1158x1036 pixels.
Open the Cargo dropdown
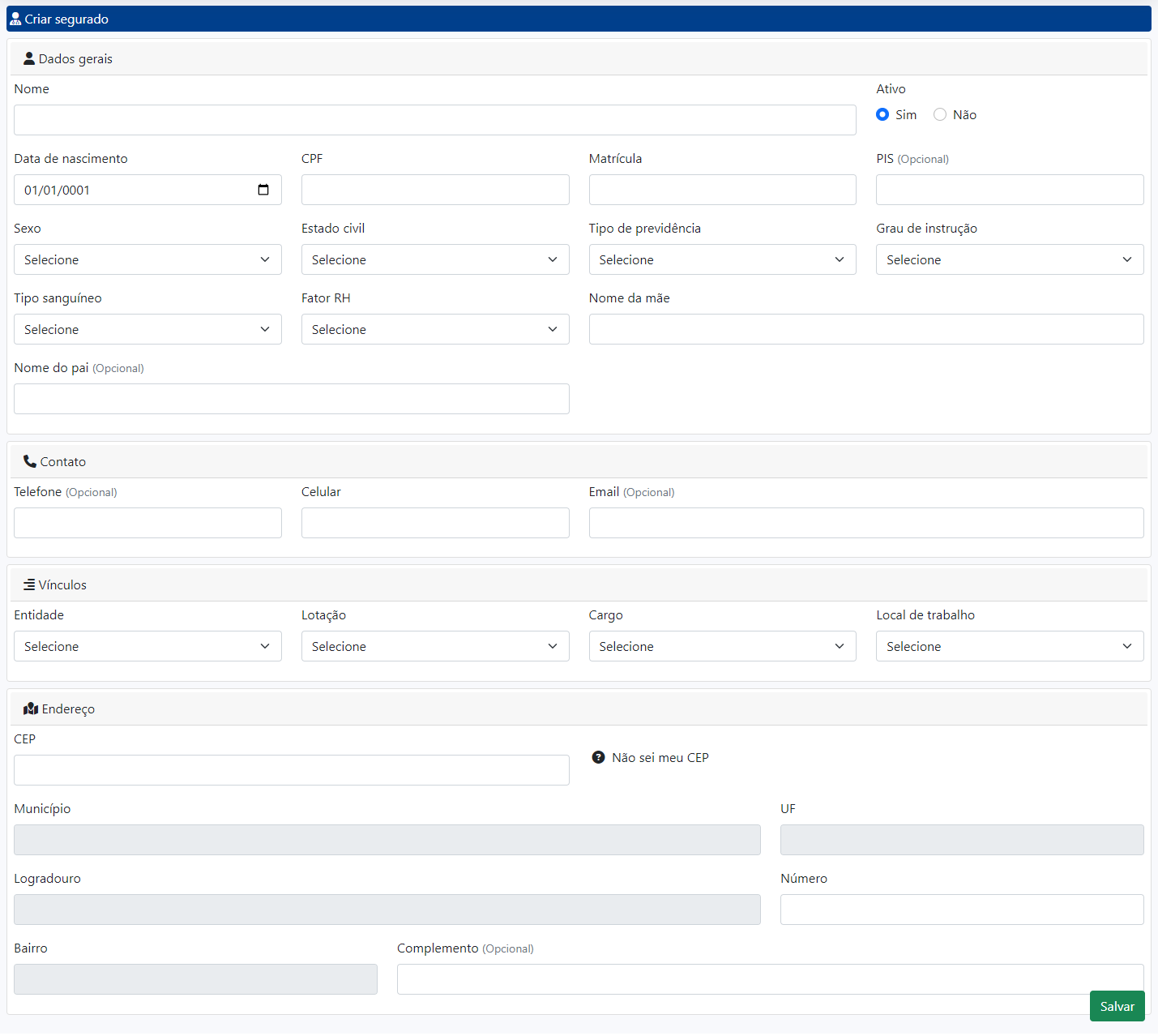pyautogui.click(x=722, y=646)
